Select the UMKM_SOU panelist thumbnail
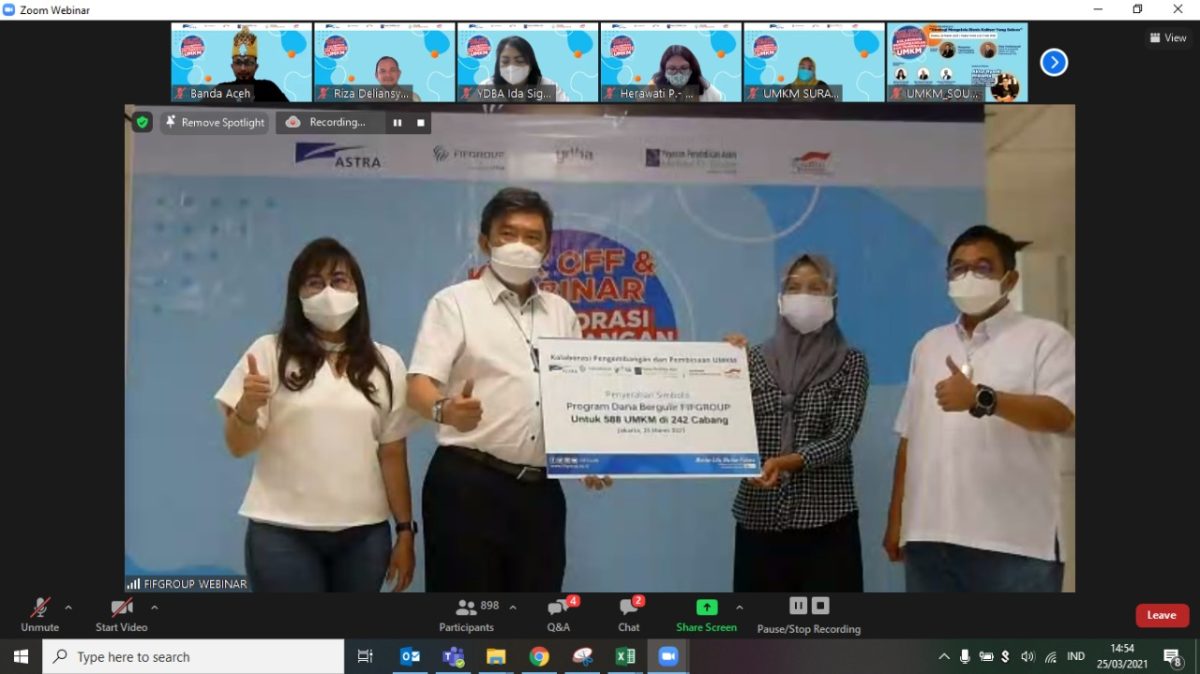 click(x=957, y=62)
